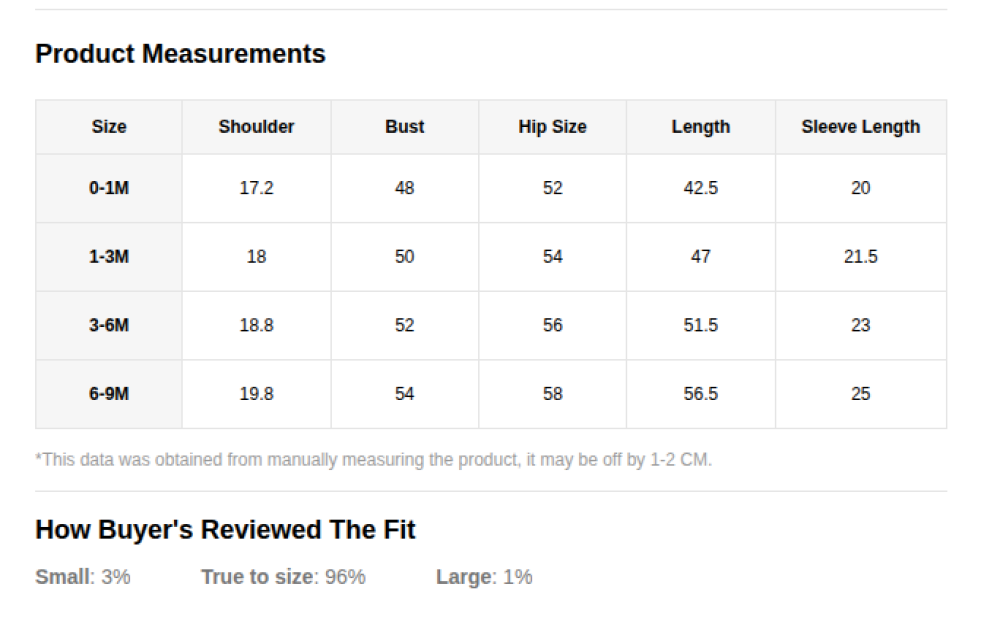Click the Size column header
1000x635 pixels.
[109, 127]
